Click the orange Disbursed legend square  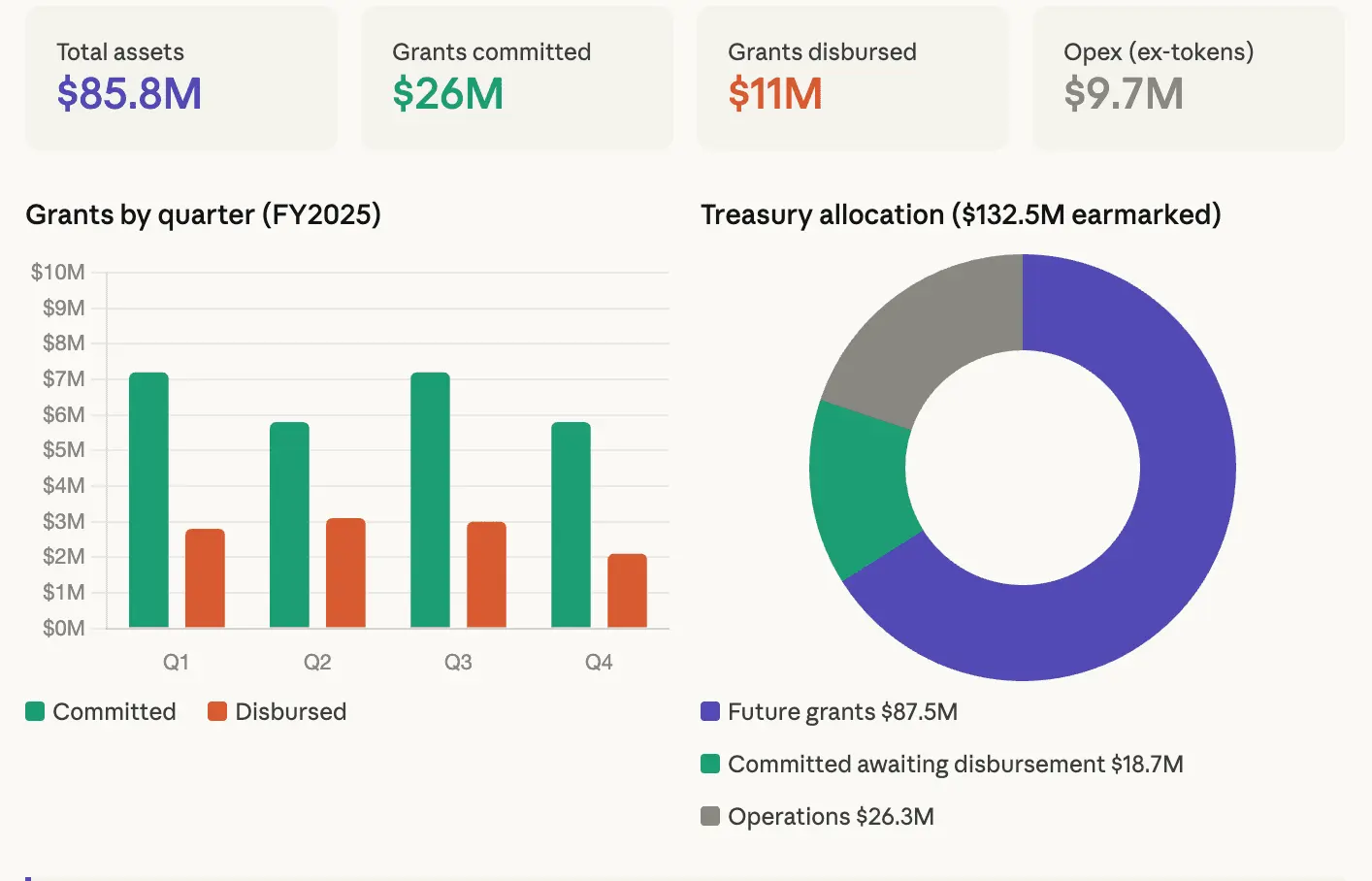tap(216, 711)
